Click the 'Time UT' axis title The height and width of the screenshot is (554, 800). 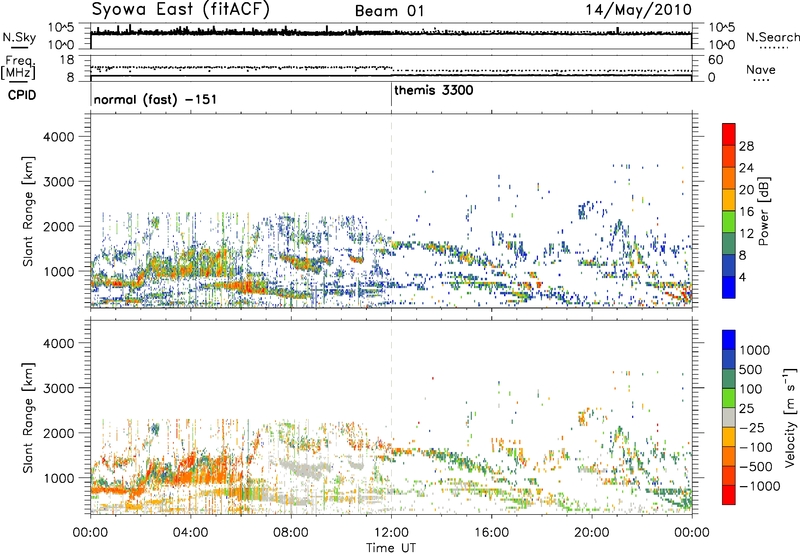(391, 548)
